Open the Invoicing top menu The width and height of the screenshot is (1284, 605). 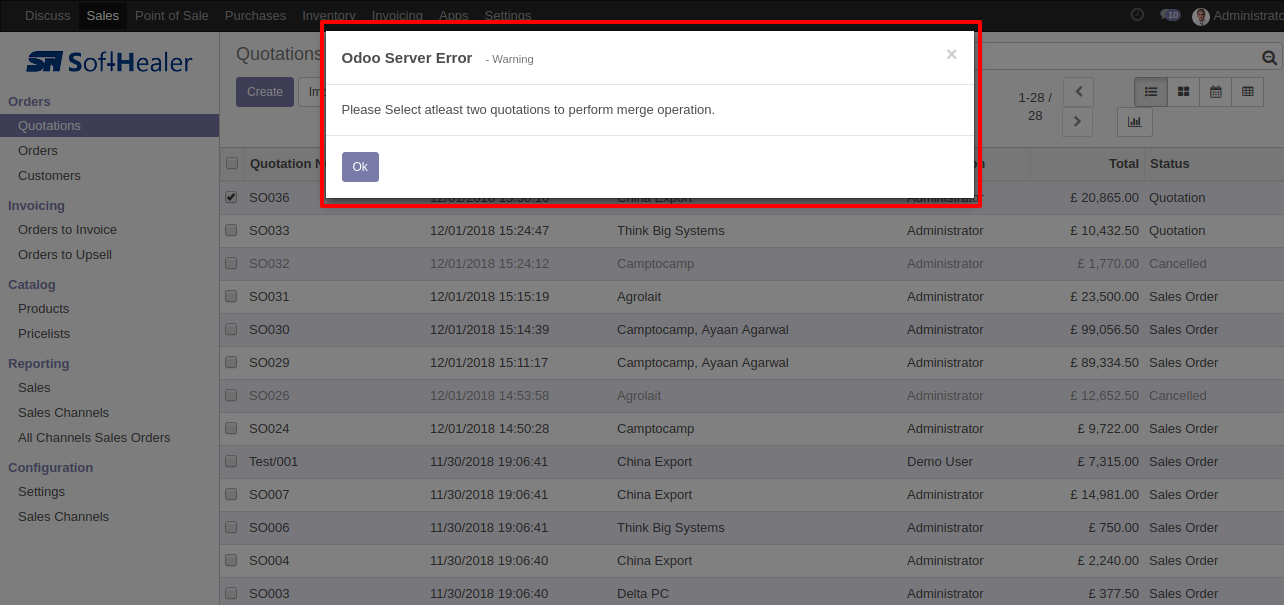[x=397, y=15]
